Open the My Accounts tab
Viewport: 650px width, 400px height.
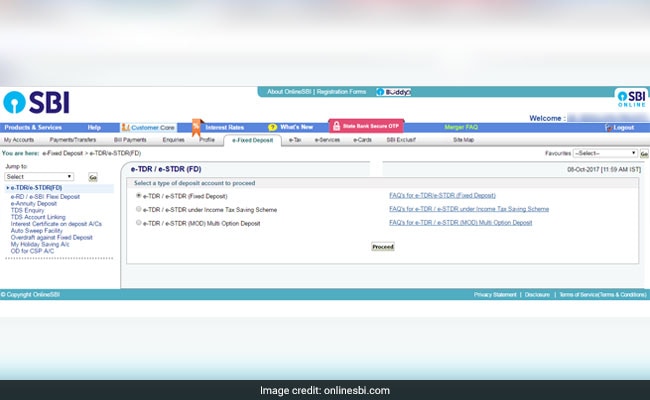tap(19, 140)
